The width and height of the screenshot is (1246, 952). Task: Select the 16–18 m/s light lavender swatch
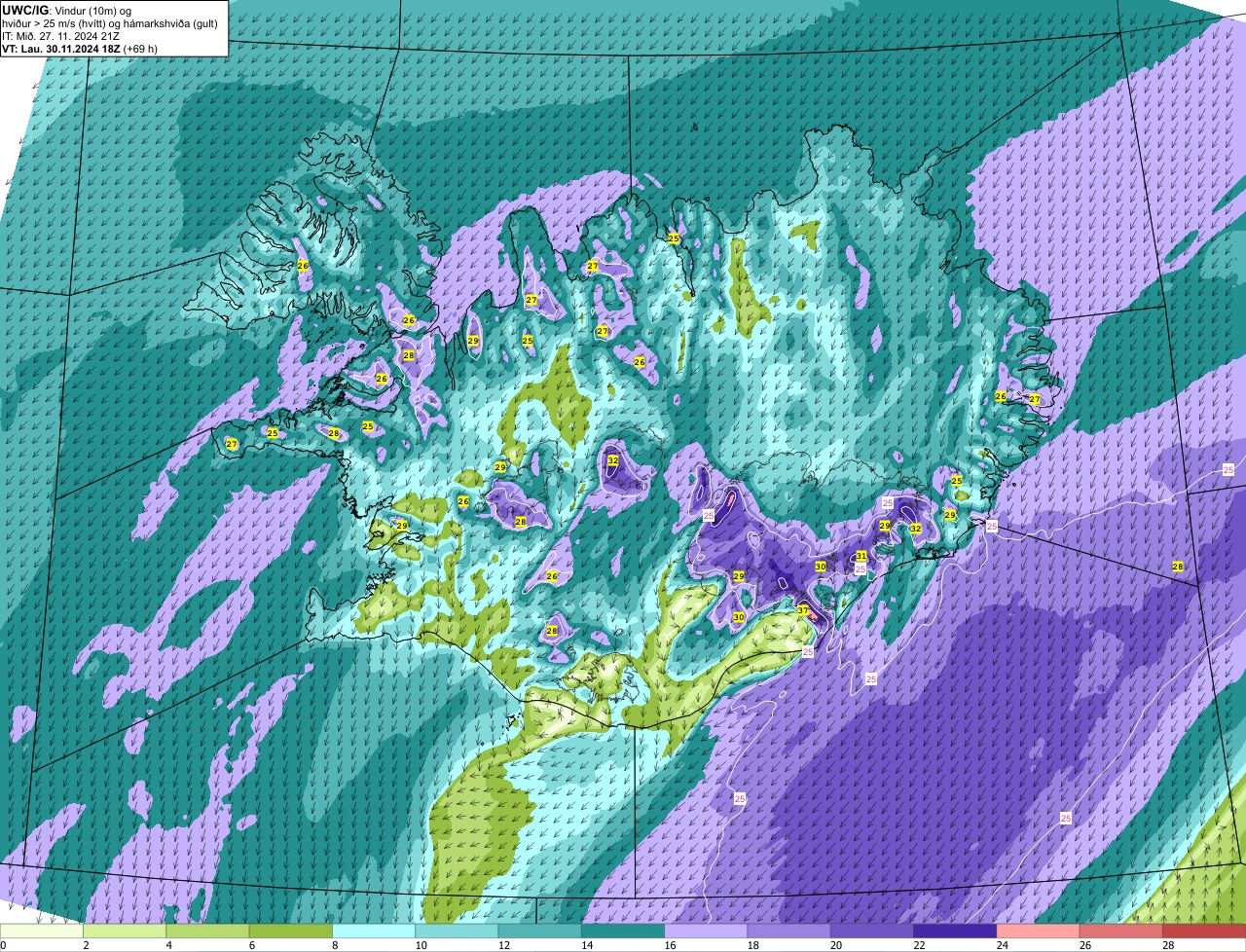coord(707,931)
